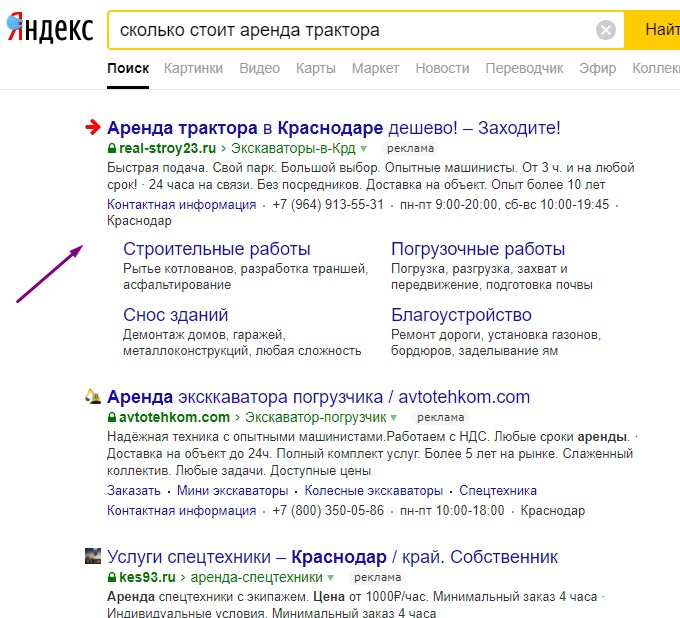Open the Спецтехника sitelink

[498, 490]
